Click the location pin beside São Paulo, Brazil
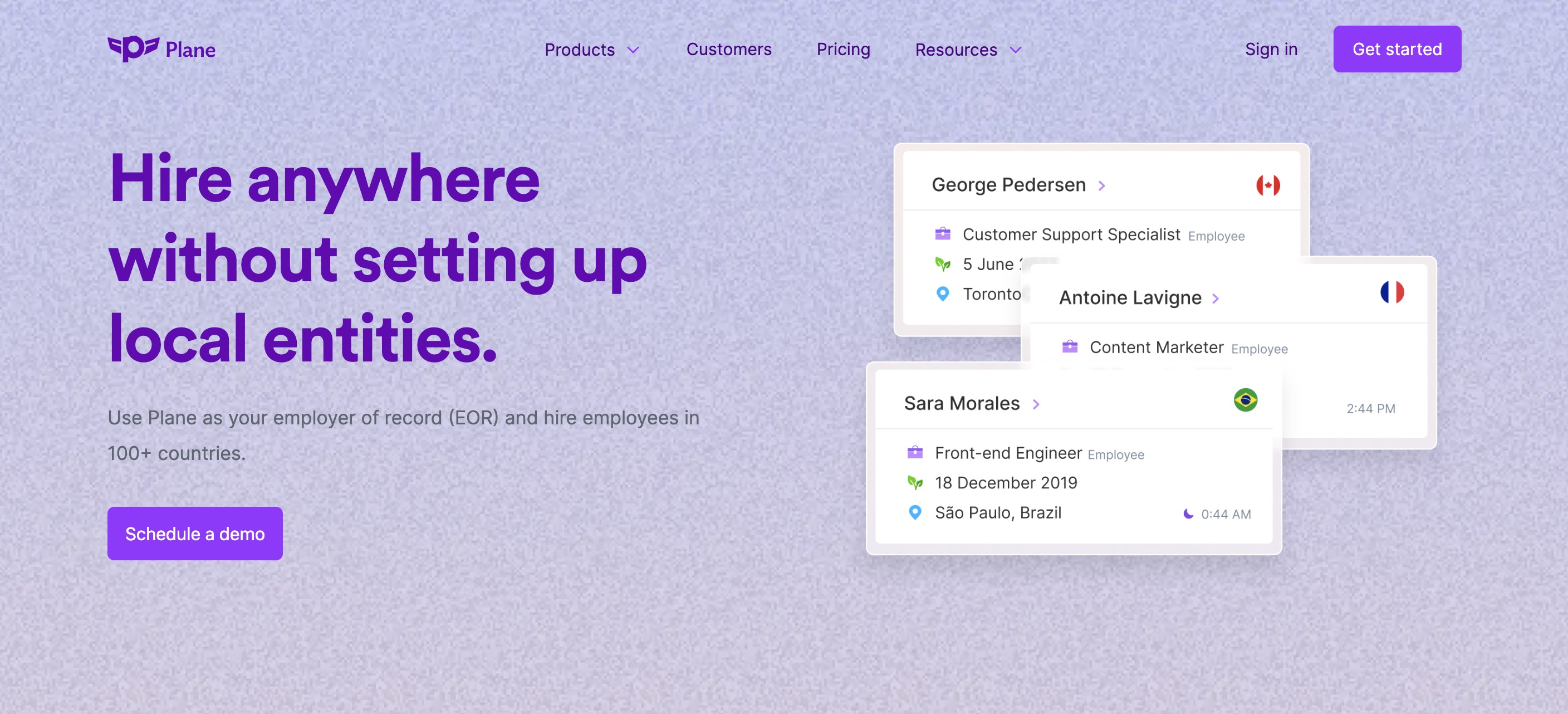 tap(915, 512)
